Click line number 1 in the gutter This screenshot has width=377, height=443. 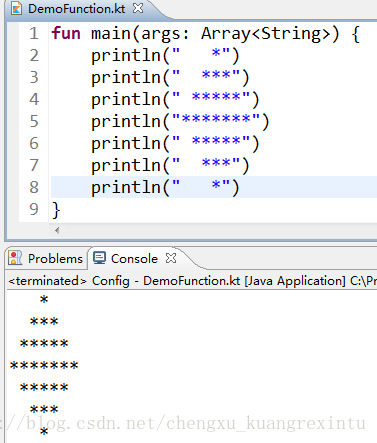34,34
